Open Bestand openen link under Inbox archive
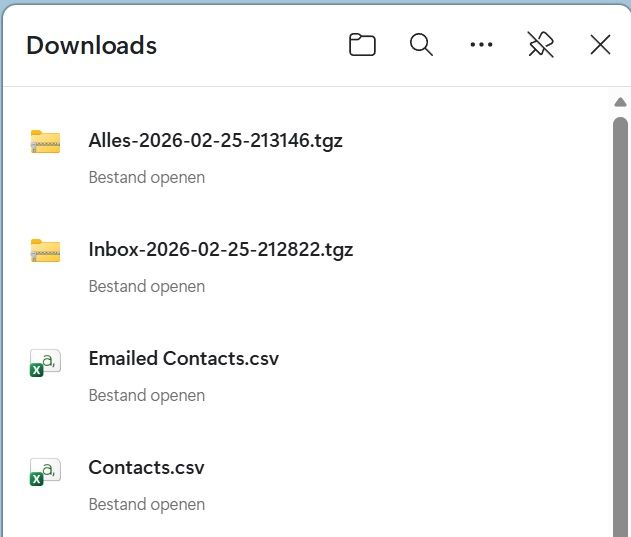 point(147,287)
